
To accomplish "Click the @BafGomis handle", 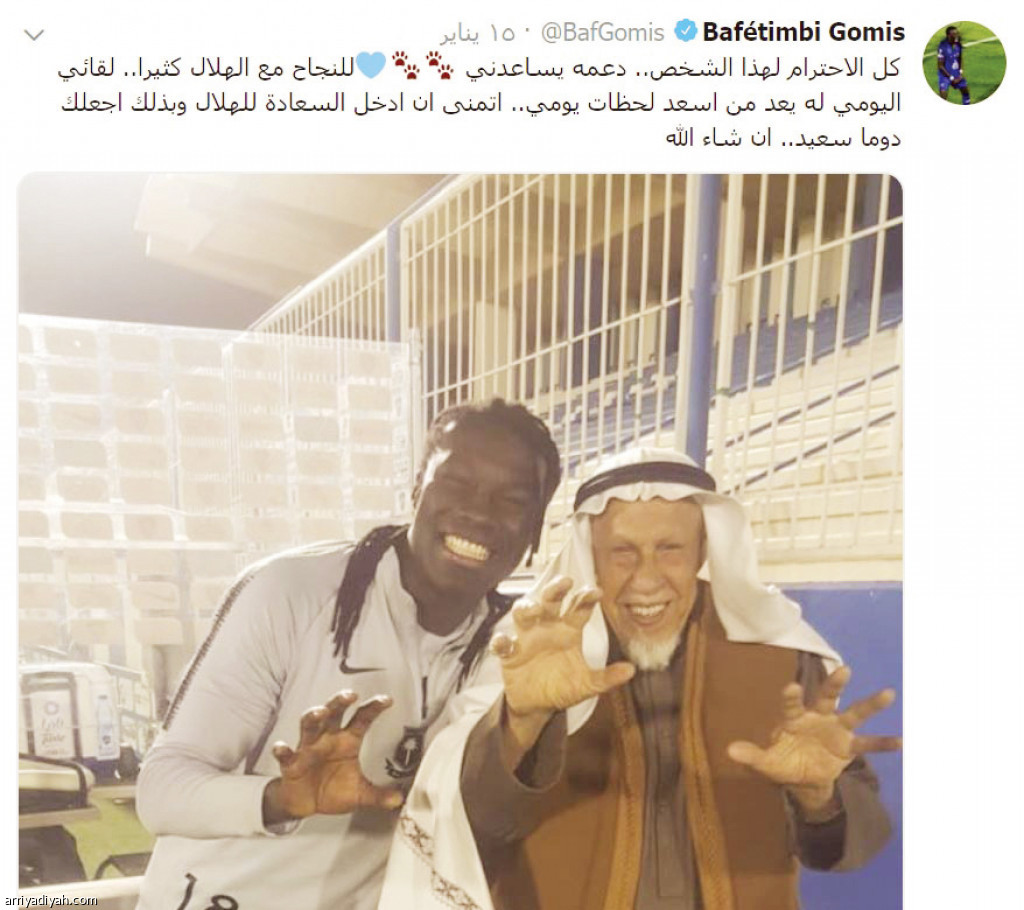I will pyautogui.click(x=602, y=32).
